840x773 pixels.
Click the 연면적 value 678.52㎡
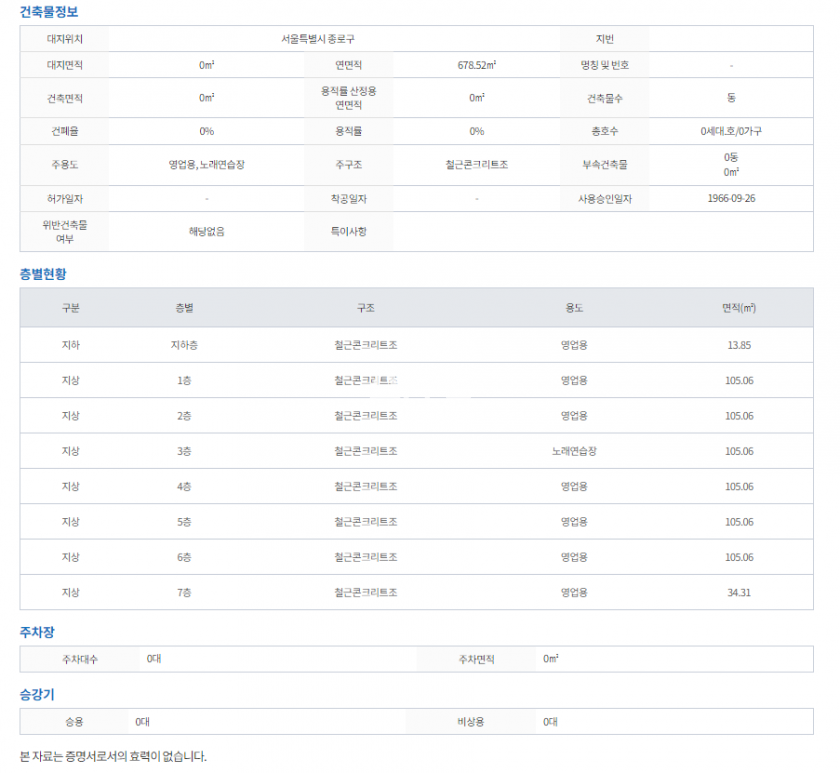tap(476, 65)
